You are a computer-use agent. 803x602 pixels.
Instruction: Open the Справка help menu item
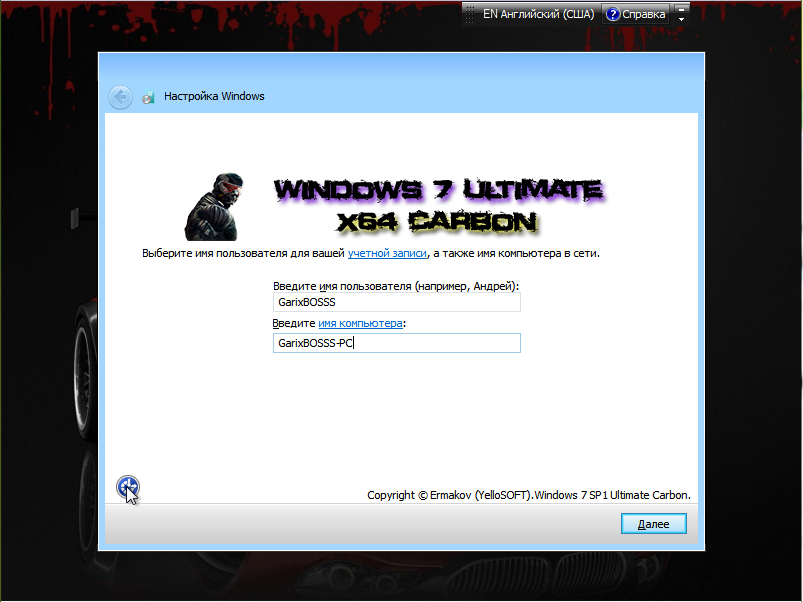[x=636, y=14]
